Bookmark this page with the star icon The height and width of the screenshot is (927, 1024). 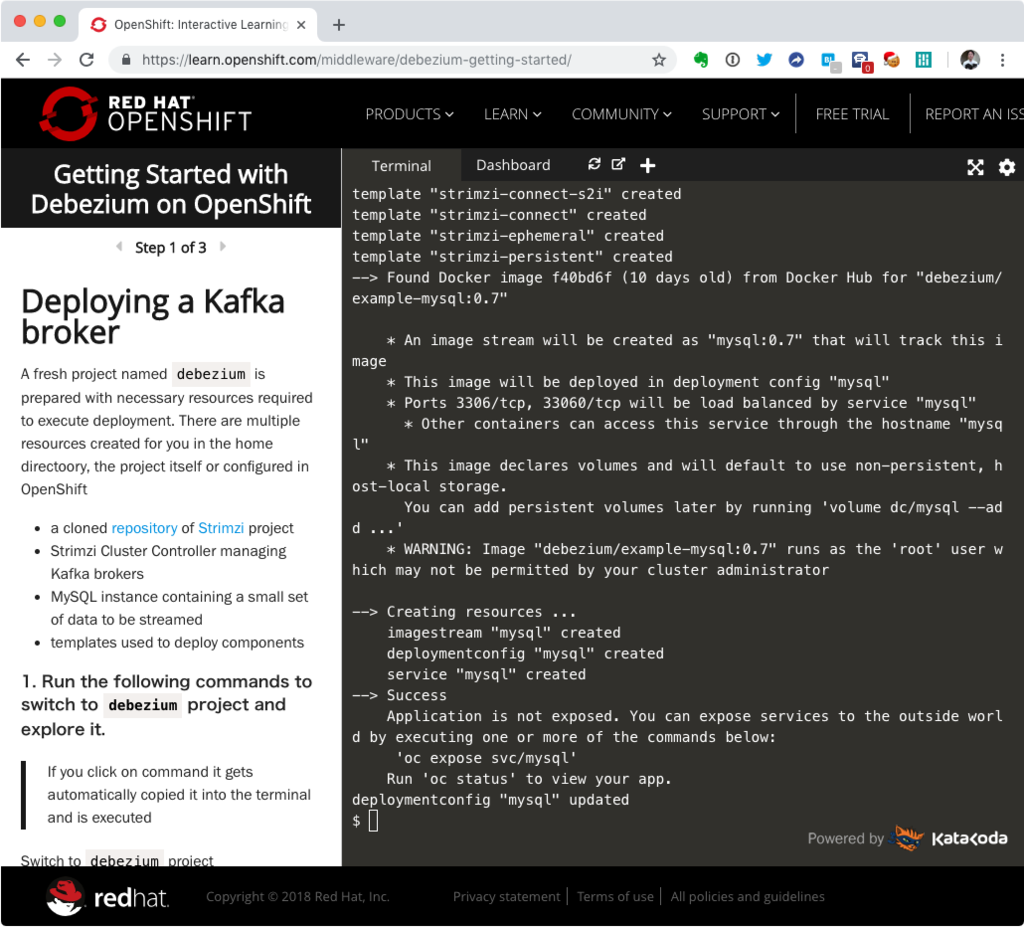point(659,60)
